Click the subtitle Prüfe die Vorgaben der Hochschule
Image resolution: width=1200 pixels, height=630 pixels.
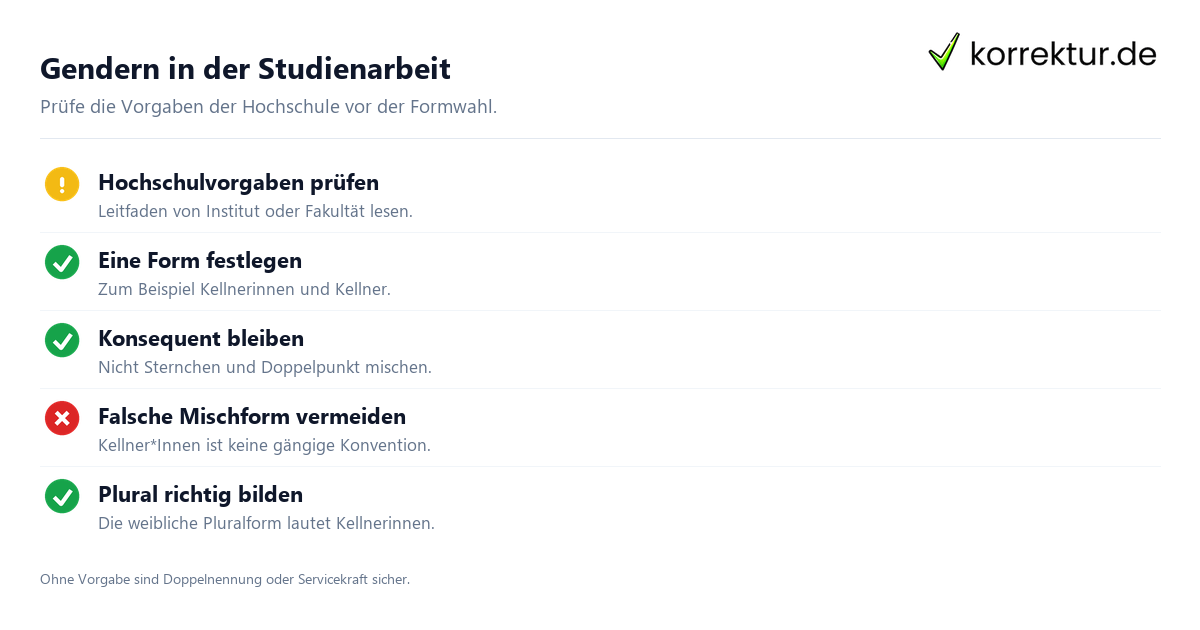(x=268, y=107)
